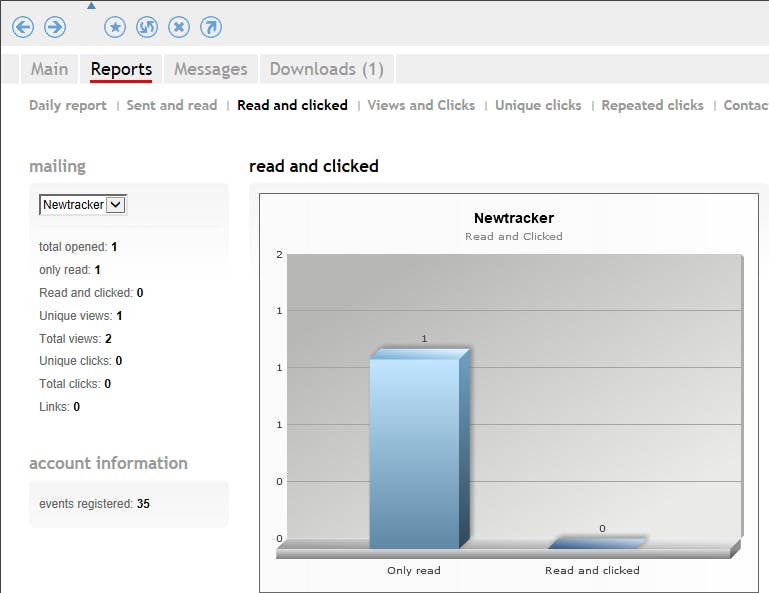Open the Repeated clicks report
This screenshot has width=769, height=593.
click(652, 105)
